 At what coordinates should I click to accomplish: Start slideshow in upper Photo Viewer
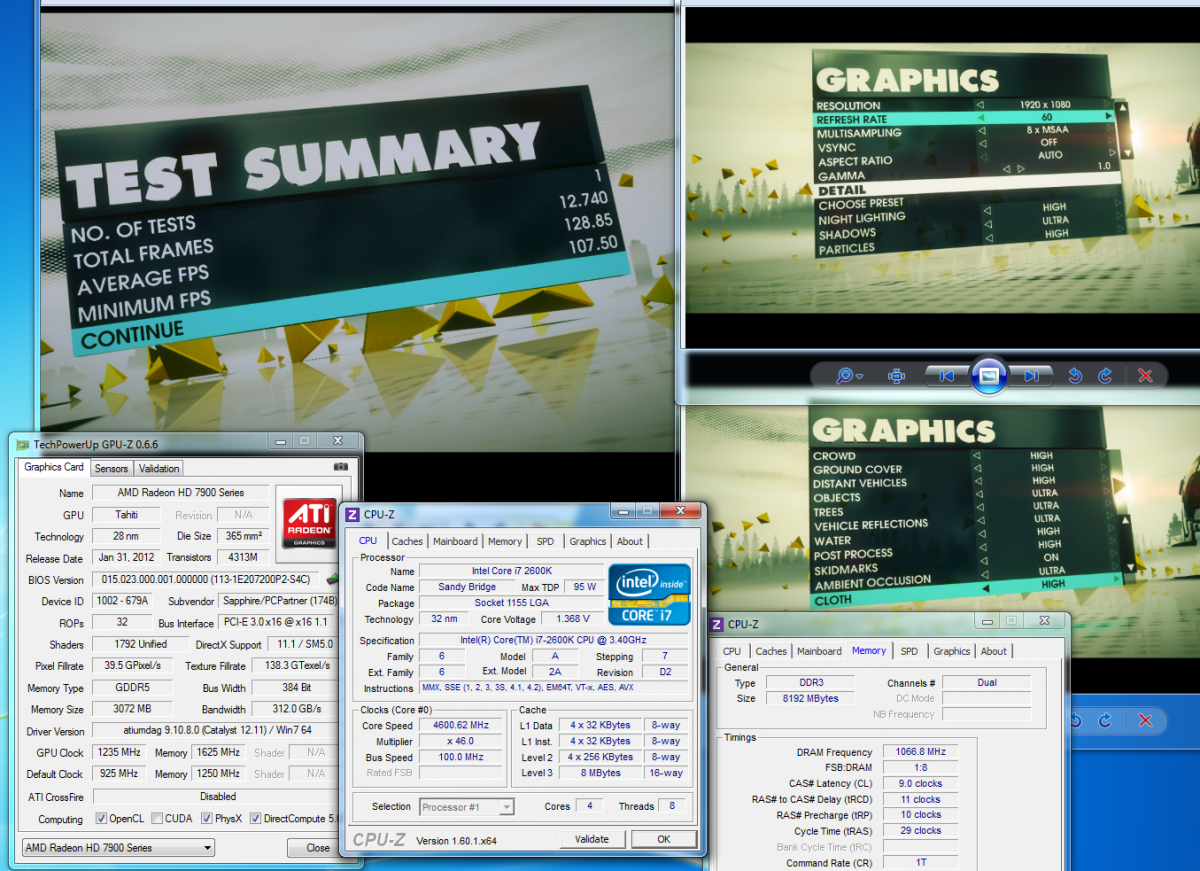(988, 376)
